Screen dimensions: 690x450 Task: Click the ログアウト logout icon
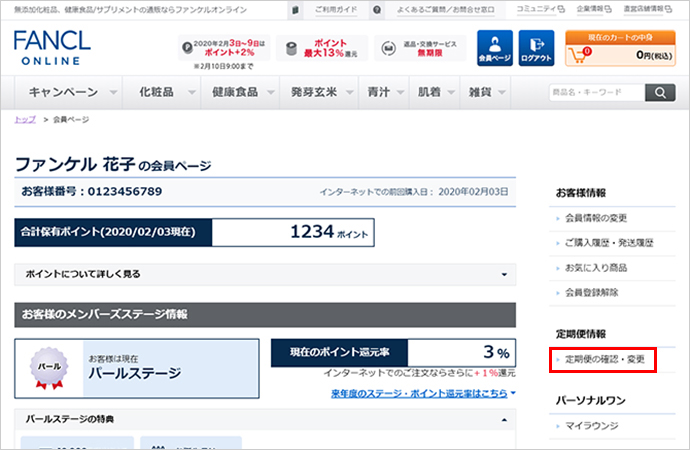[537, 48]
